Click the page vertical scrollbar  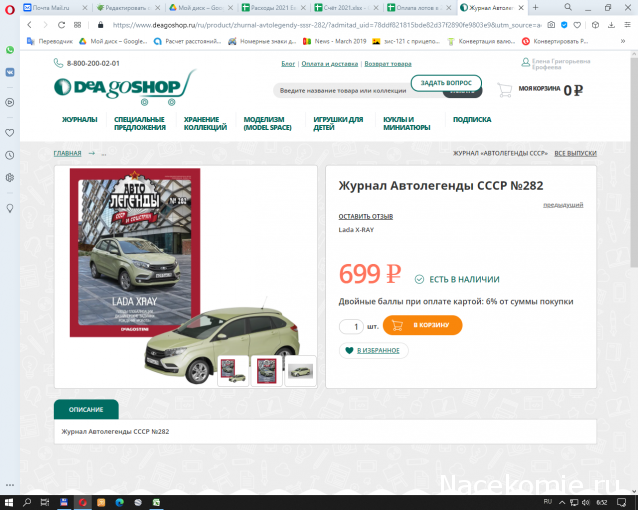pos(634,163)
